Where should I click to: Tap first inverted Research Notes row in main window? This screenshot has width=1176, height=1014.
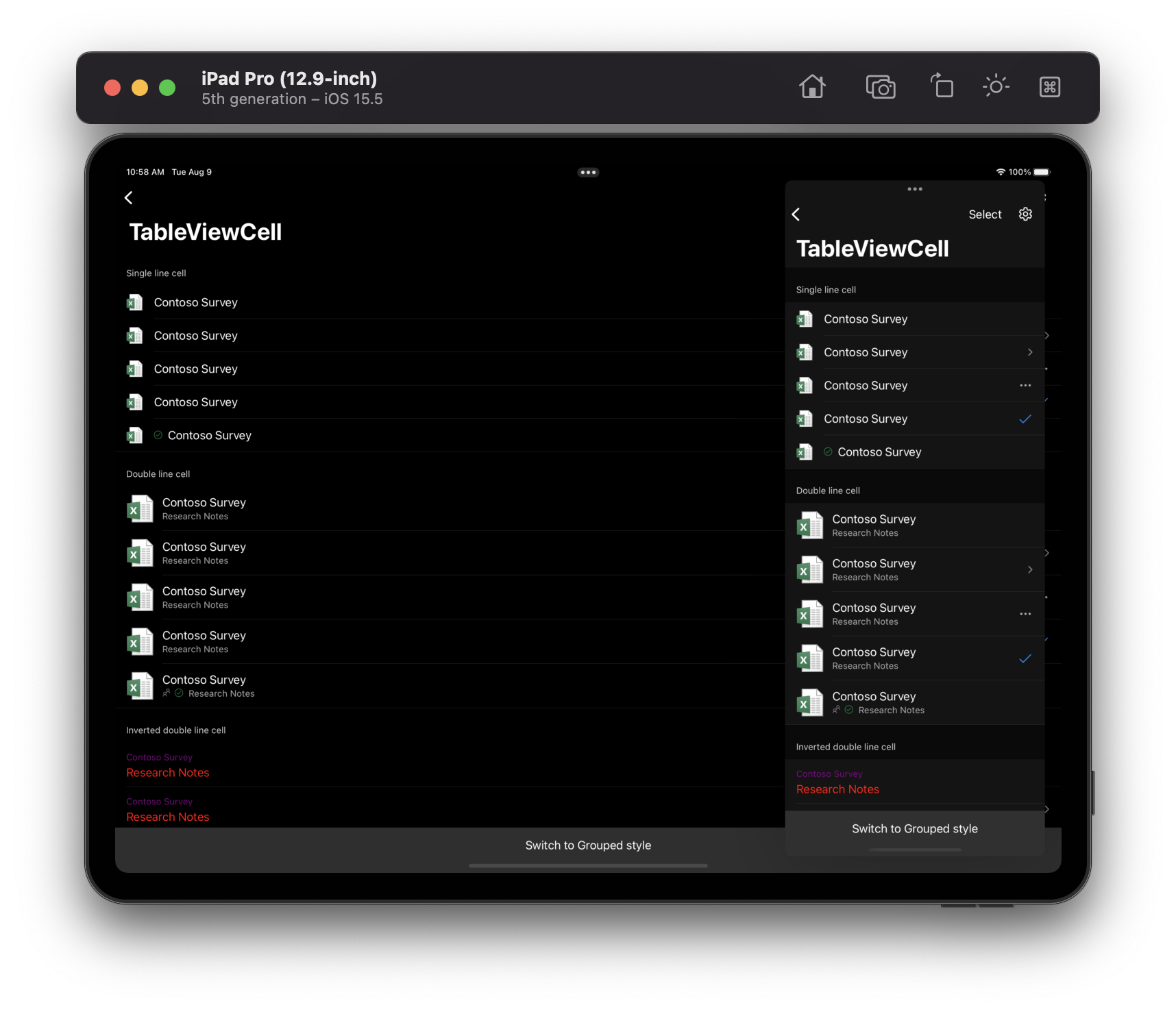point(450,765)
